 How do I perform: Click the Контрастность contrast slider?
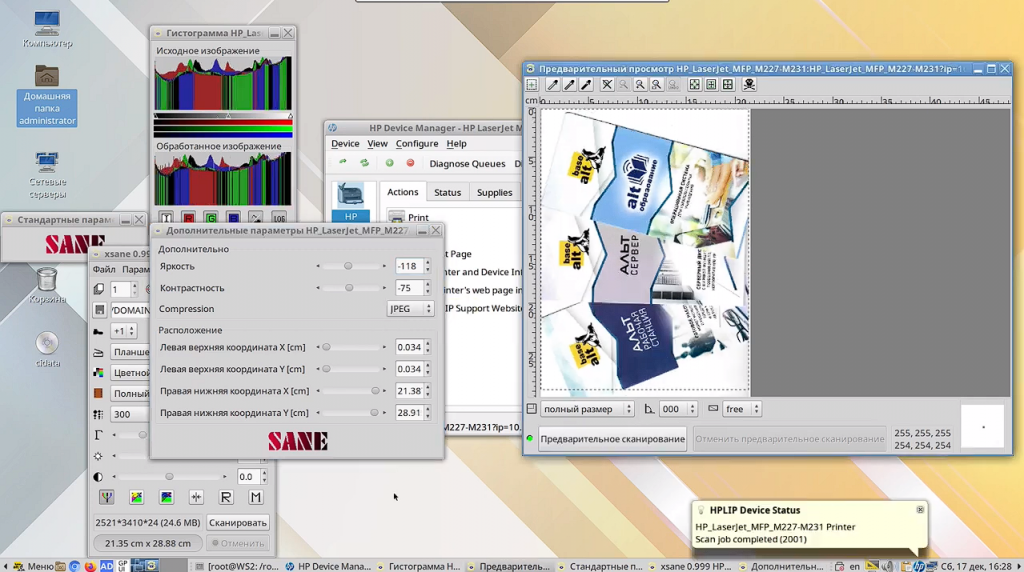click(351, 288)
